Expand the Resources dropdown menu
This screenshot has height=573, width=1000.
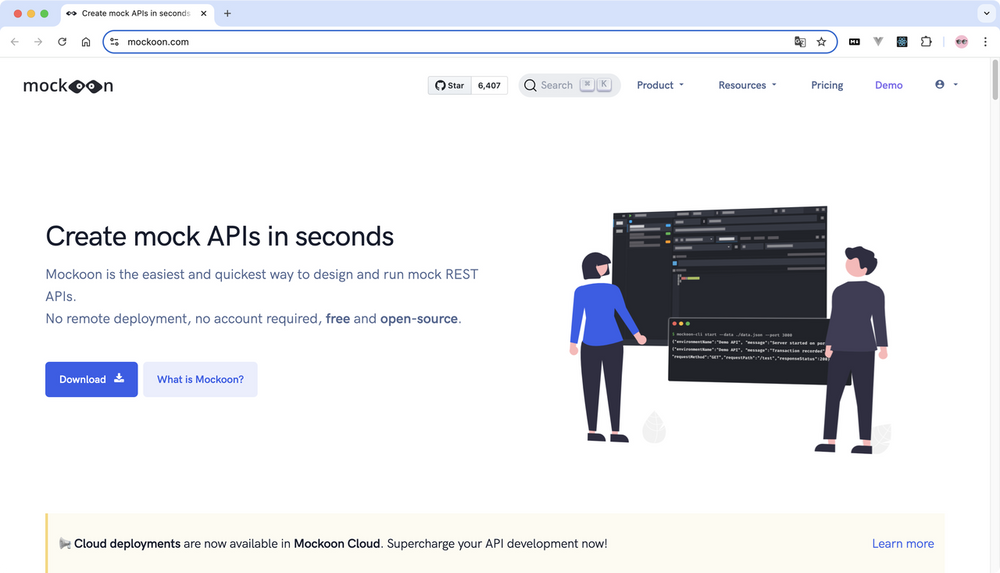coord(747,86)
